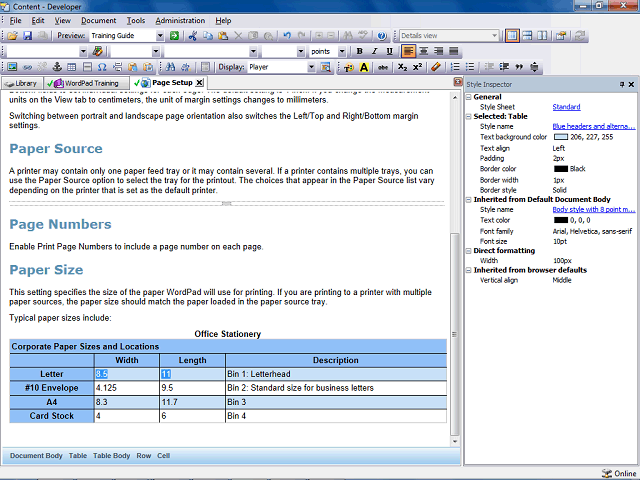This screenshot has height=480, width=640.
Task: Click the Text background color swatch
Action: tap(560, 137)
